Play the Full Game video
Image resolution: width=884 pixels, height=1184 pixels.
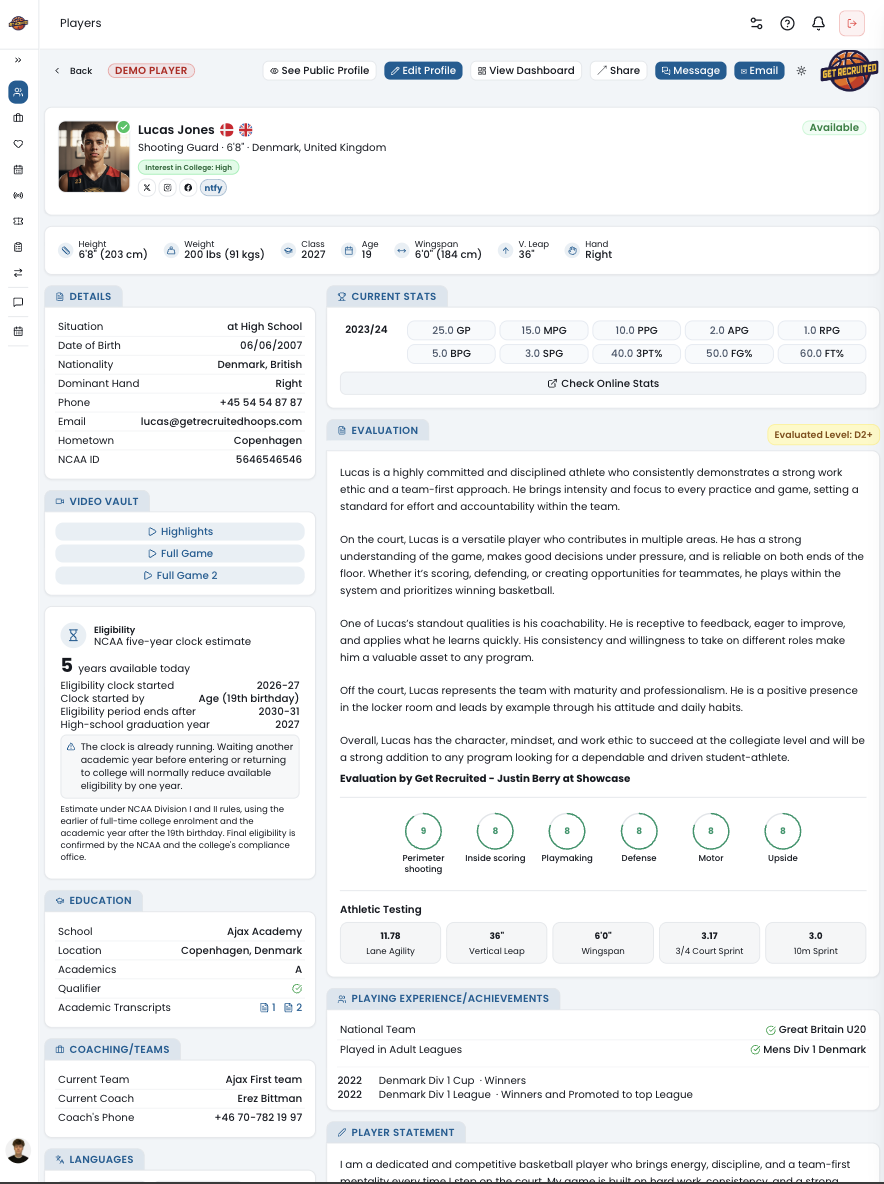(x=180, y=553)
